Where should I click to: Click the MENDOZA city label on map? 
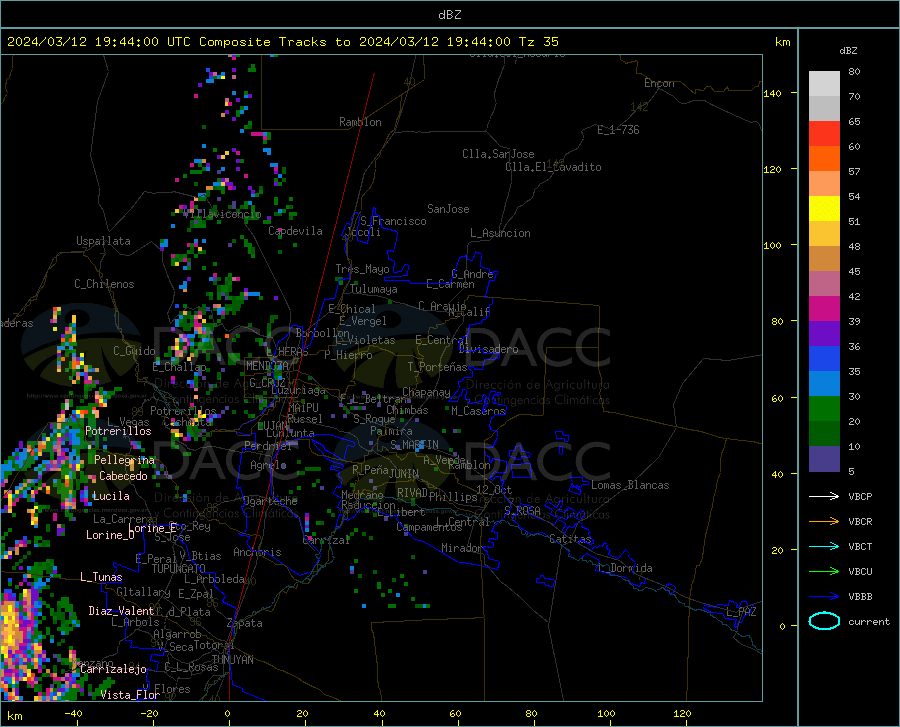click(267, 366)
